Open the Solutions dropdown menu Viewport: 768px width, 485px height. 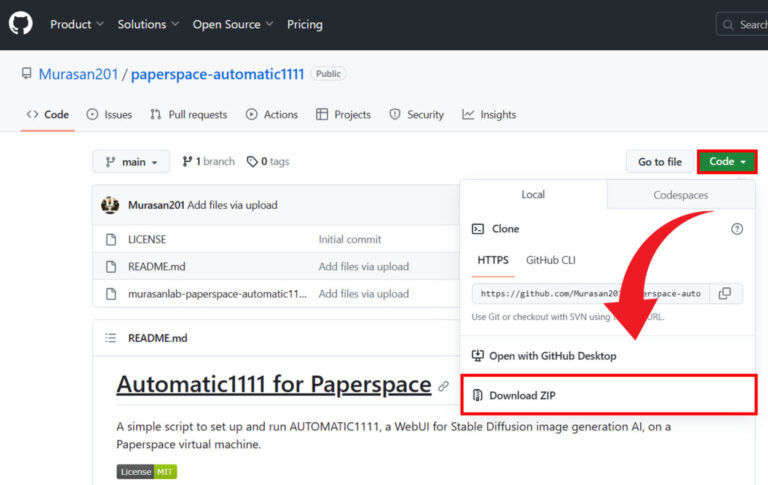(148, 24)
